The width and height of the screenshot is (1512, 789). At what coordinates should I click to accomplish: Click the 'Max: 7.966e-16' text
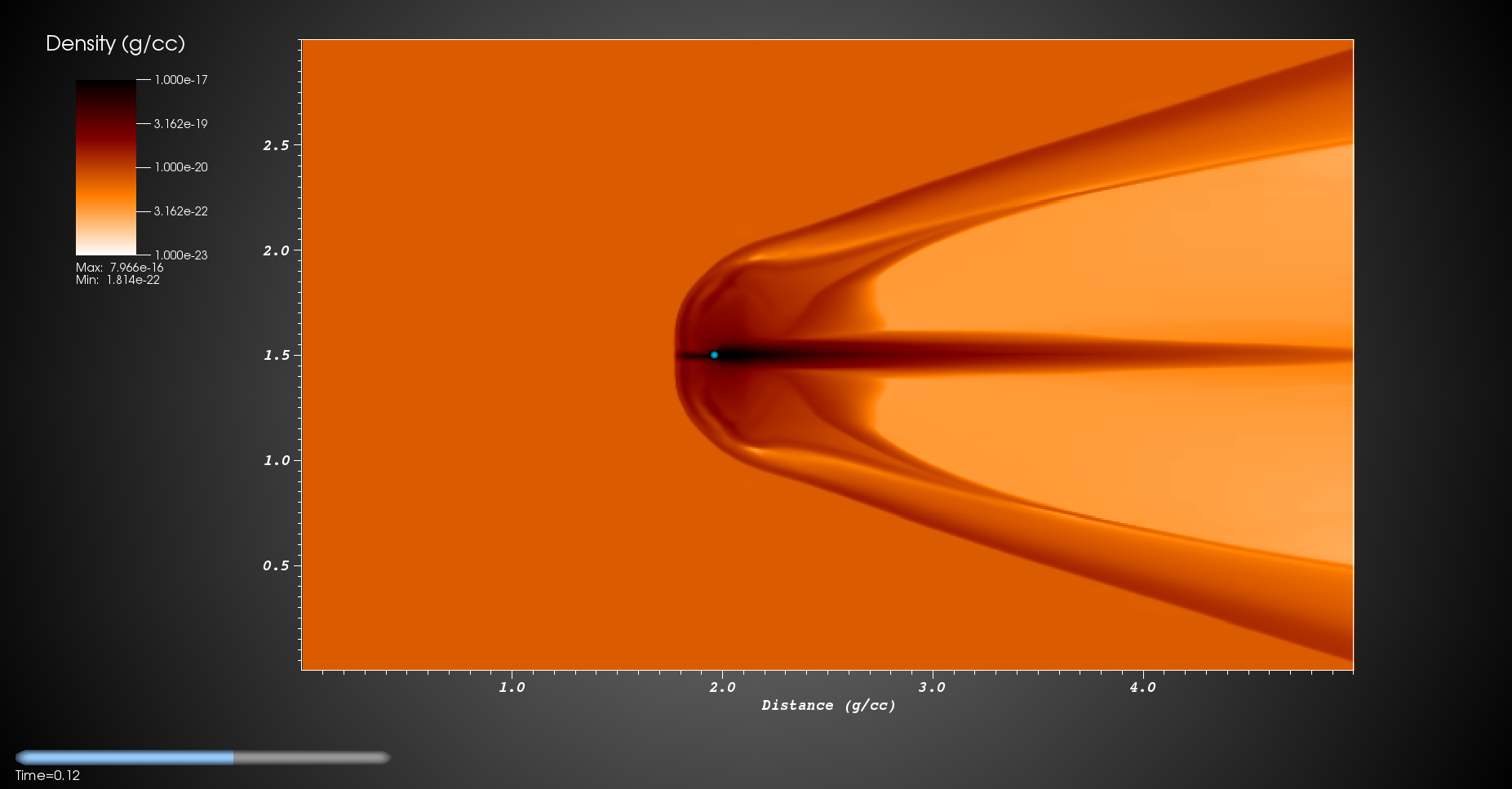click(x=120, y=268)
